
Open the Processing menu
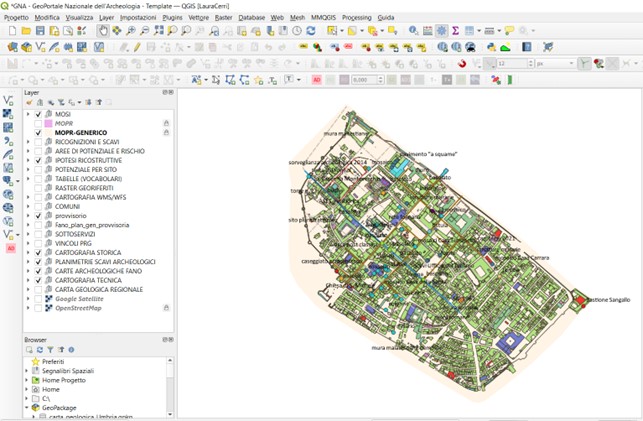tap(356, 18)
